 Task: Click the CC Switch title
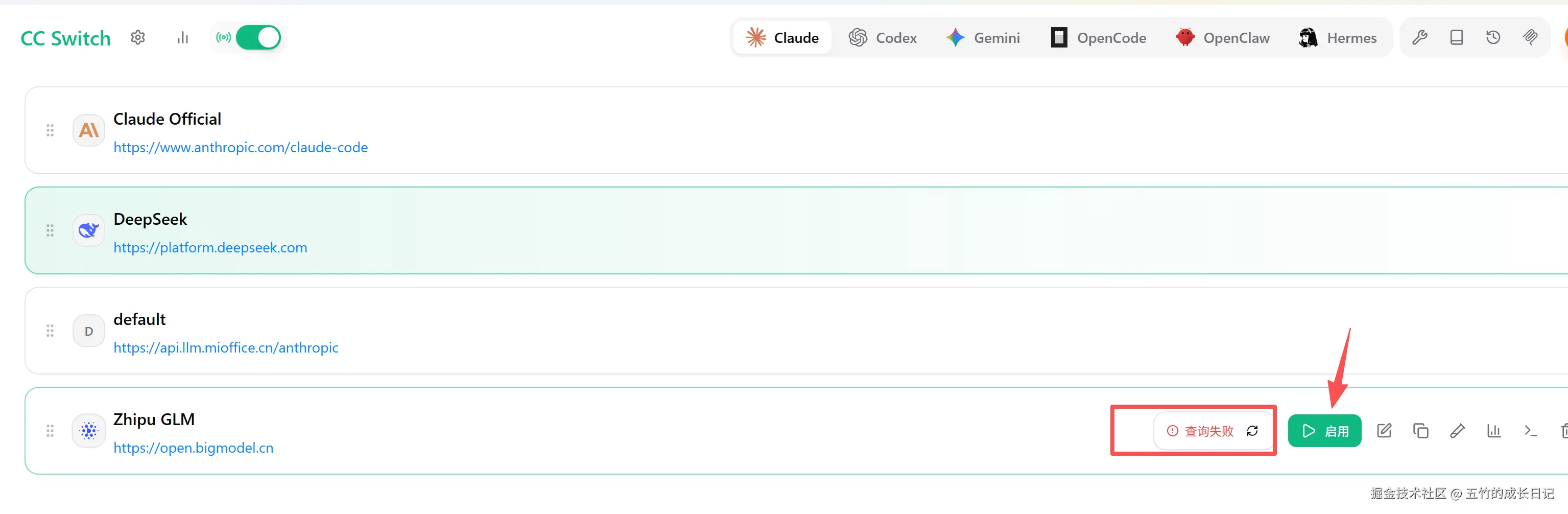pyautogui.click(x=66, y=38)
